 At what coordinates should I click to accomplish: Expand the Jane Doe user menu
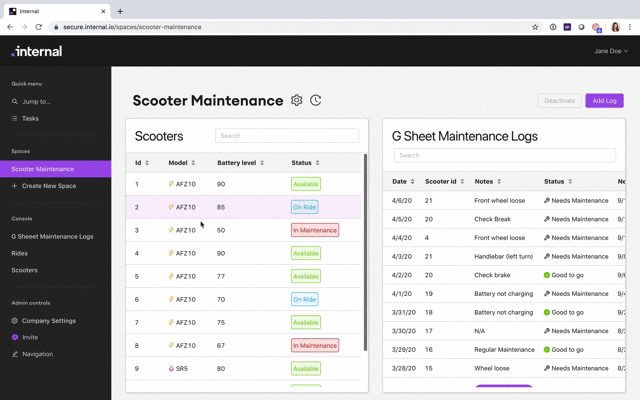(x=611, y=51)
